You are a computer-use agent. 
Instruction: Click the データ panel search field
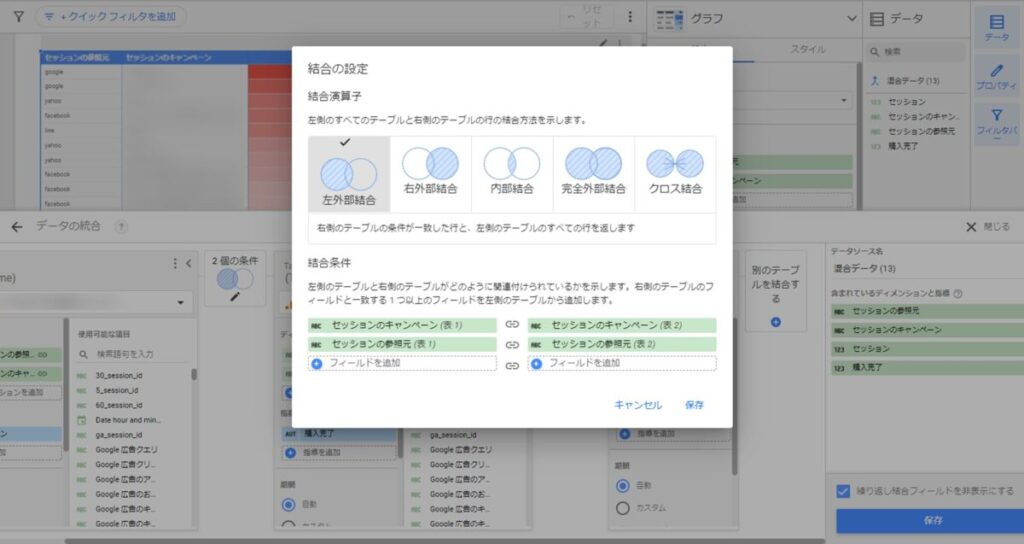click(917, 52)
